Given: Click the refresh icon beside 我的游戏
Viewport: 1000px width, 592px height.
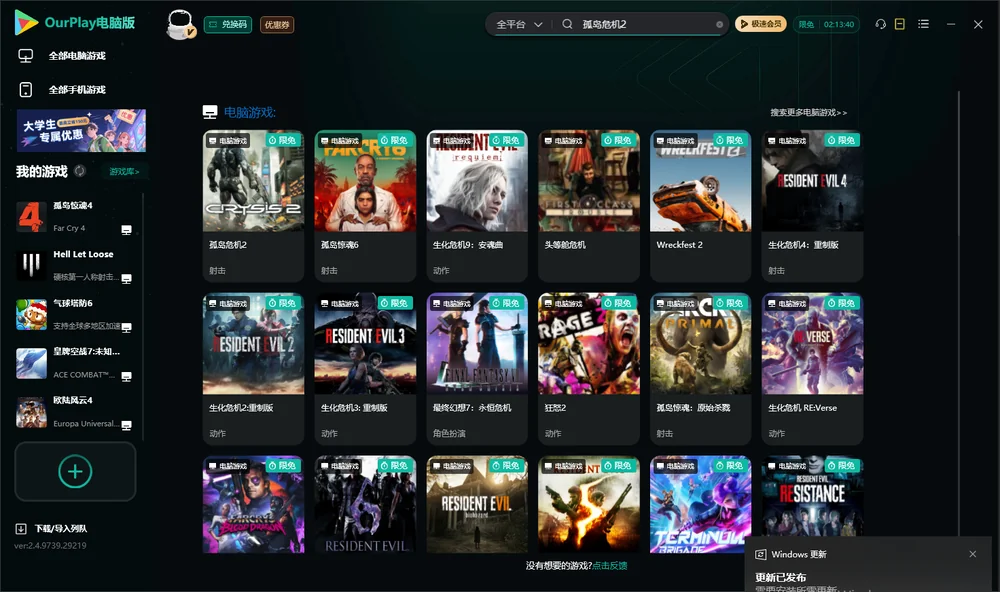Looking at the screenshot, I should [x=80, y=171].
